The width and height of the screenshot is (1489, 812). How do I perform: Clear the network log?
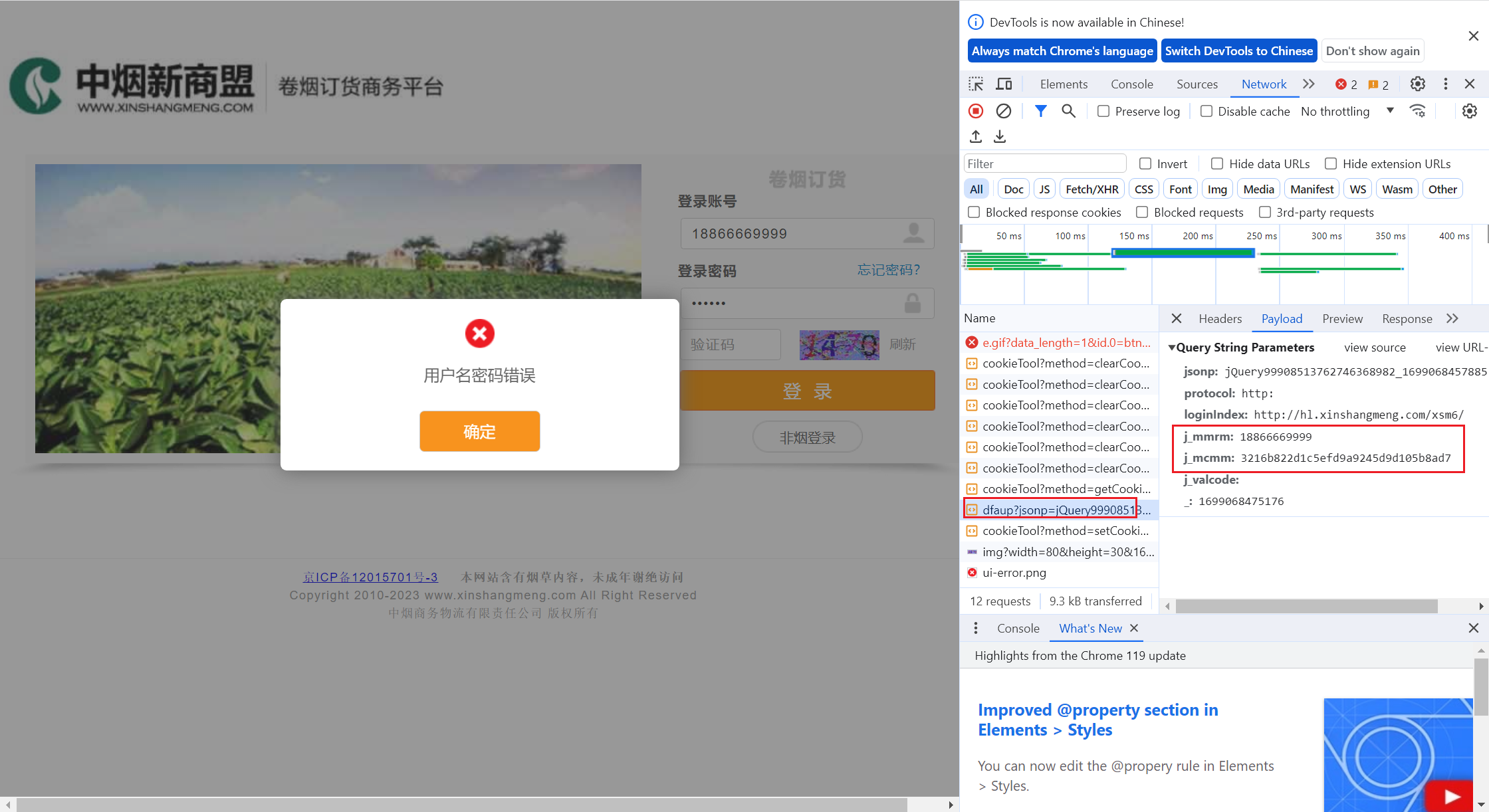(1004, 111)
